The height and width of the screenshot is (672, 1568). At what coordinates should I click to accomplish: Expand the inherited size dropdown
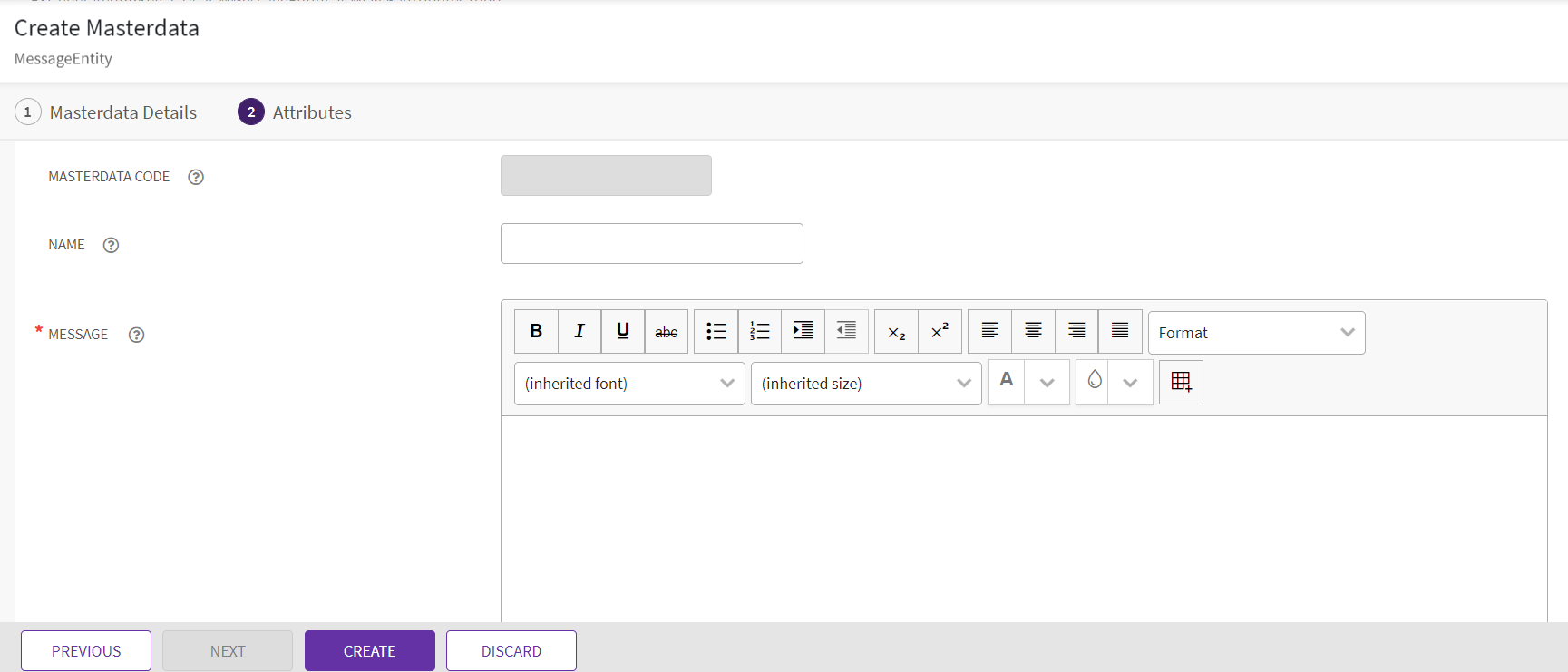866,384
